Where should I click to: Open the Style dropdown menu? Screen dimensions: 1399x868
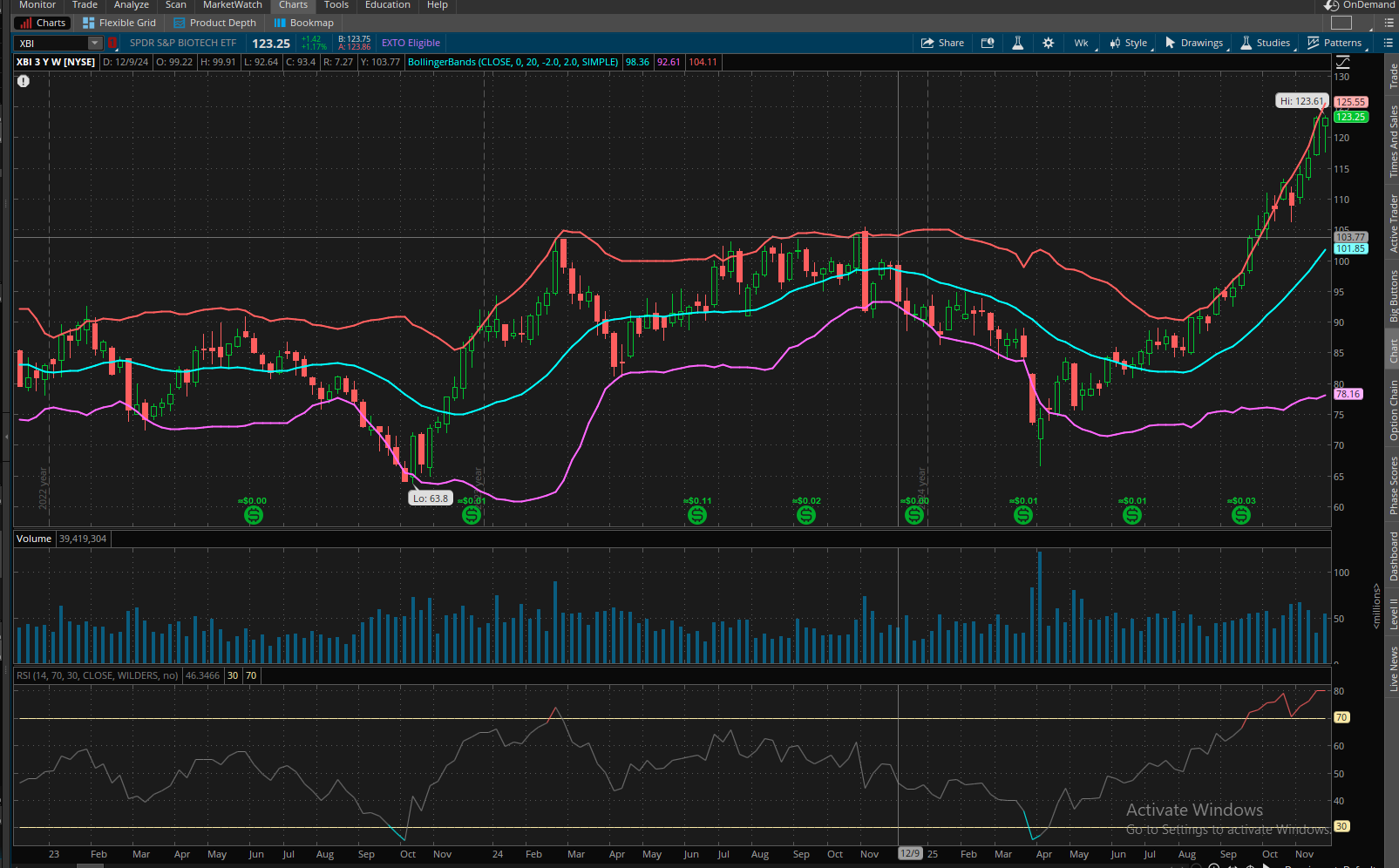1129,43
